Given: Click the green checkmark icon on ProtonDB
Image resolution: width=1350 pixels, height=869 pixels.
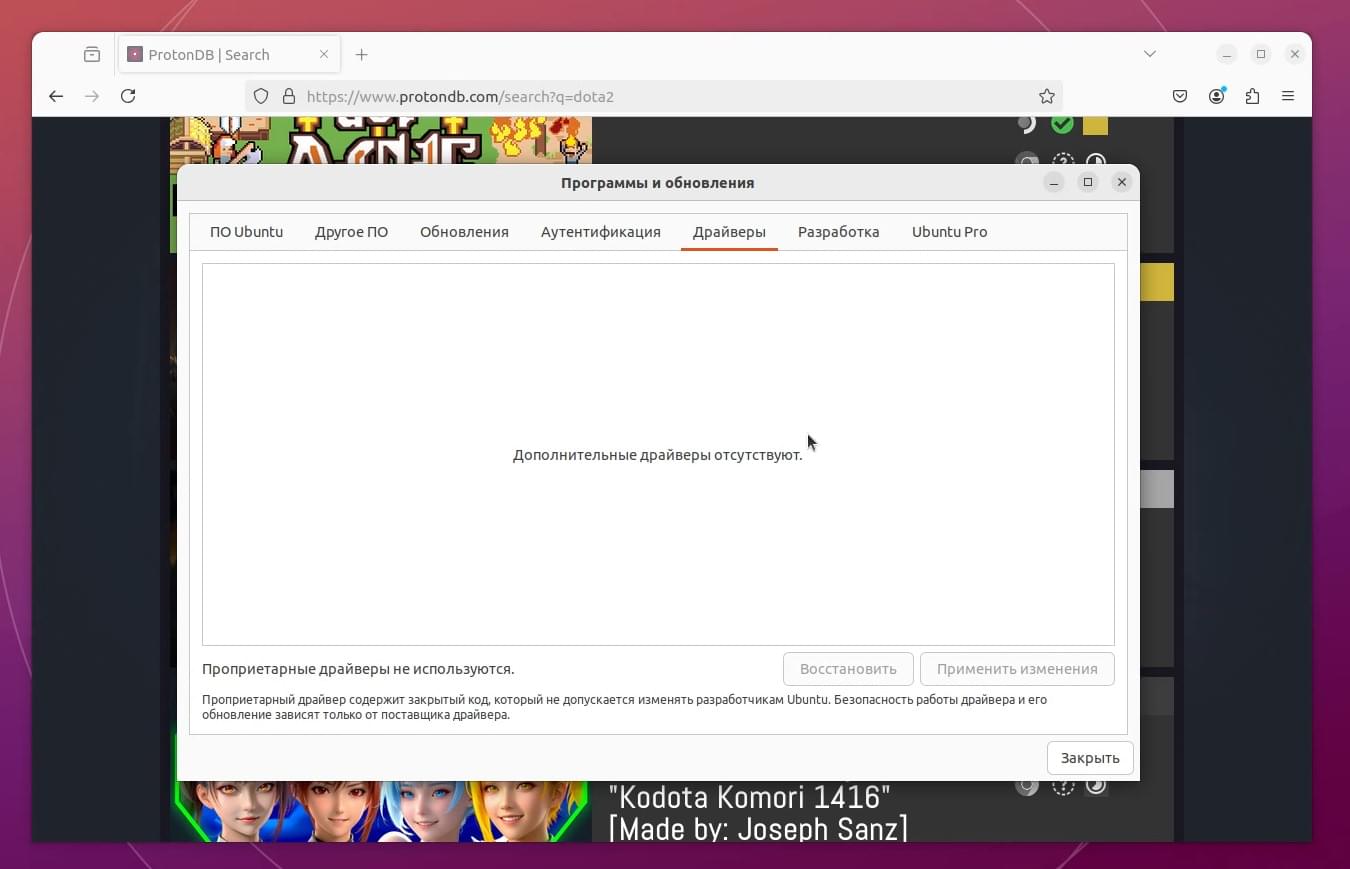Looking at the screenshot, I should pyautogui.click(x=1062, y=124).
